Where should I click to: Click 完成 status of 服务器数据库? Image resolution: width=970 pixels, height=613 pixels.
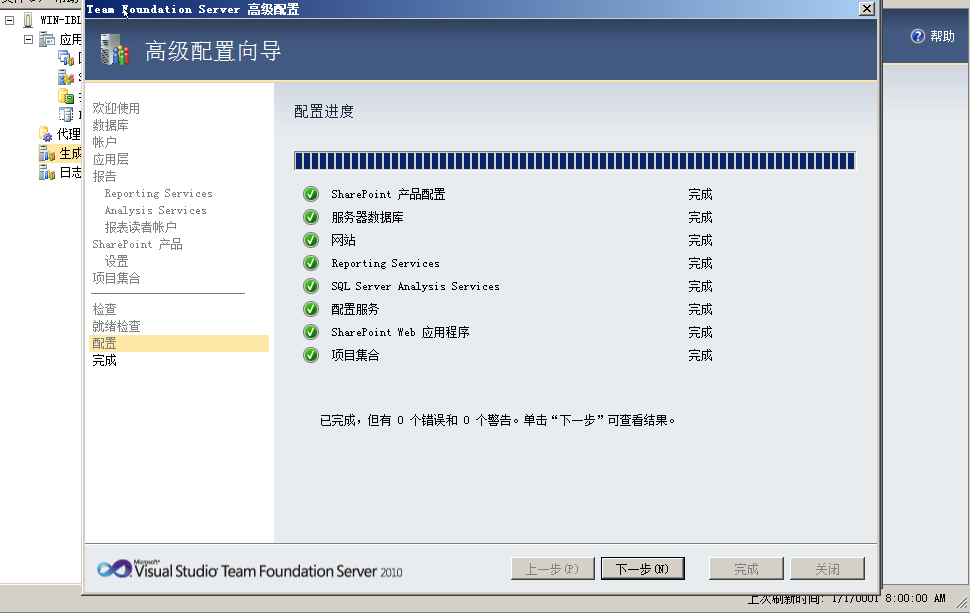700,217
